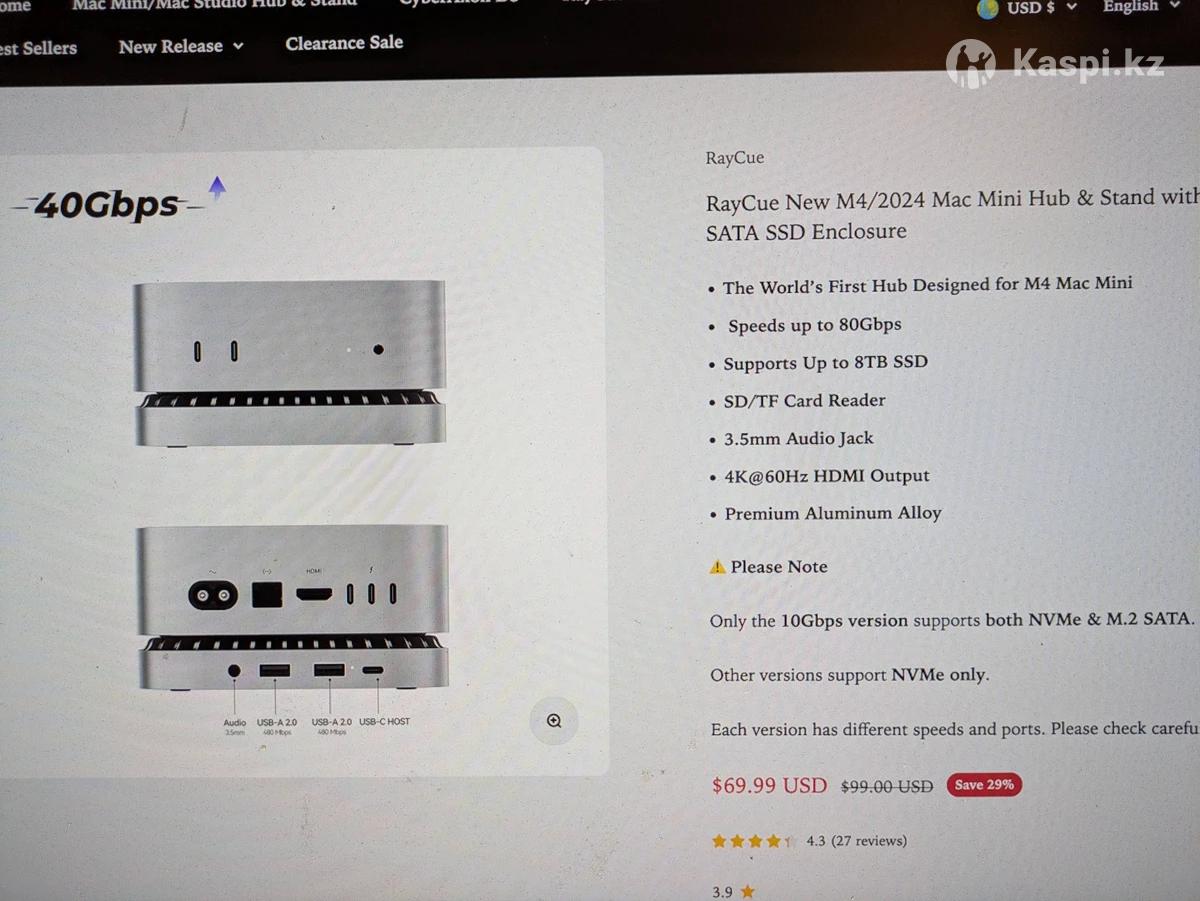Click the yellow warning icon beside Please Note
Viewport: 1200px width, 901px height.
tap(717, 567)
